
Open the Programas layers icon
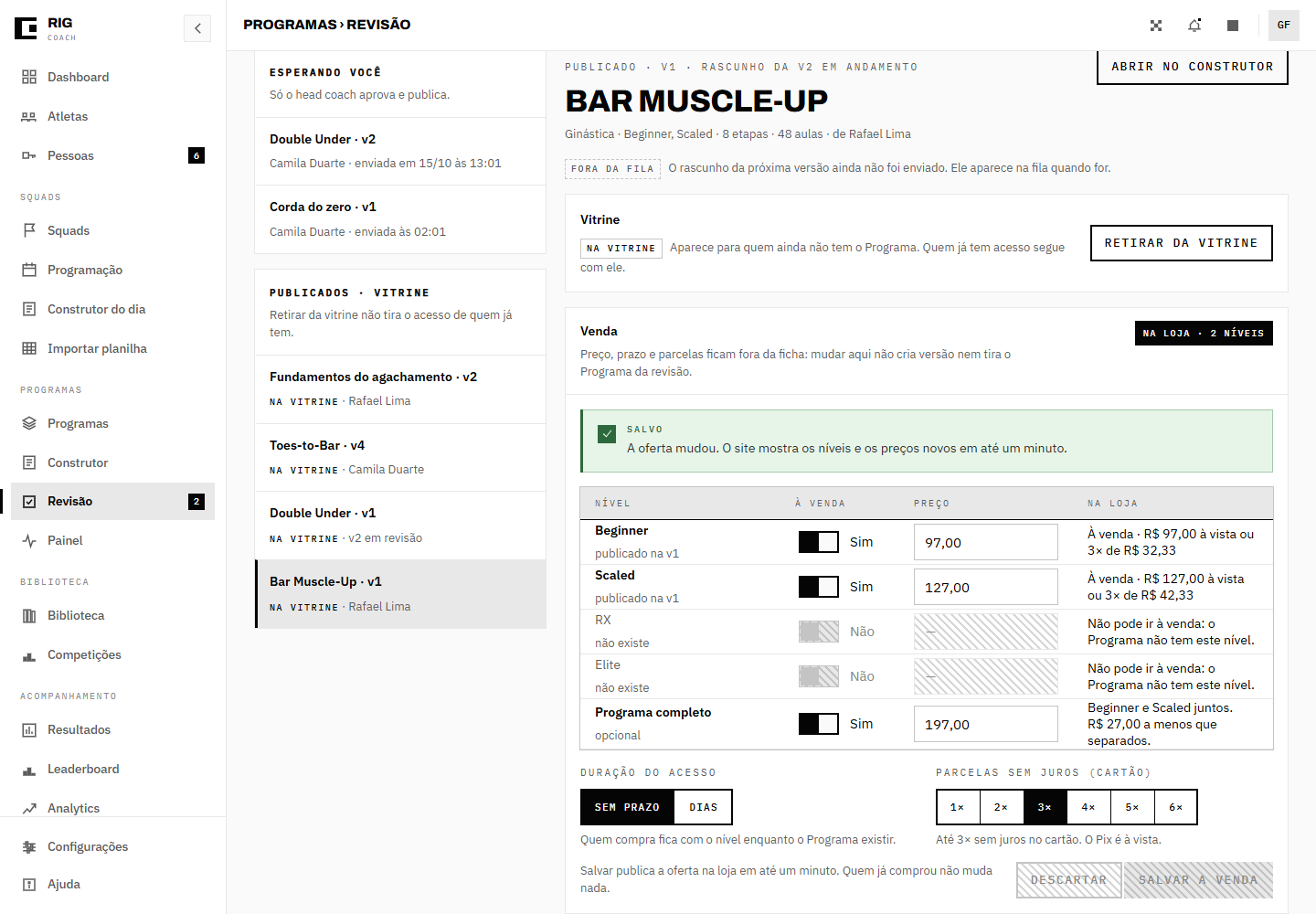click(x=29, y=423)
